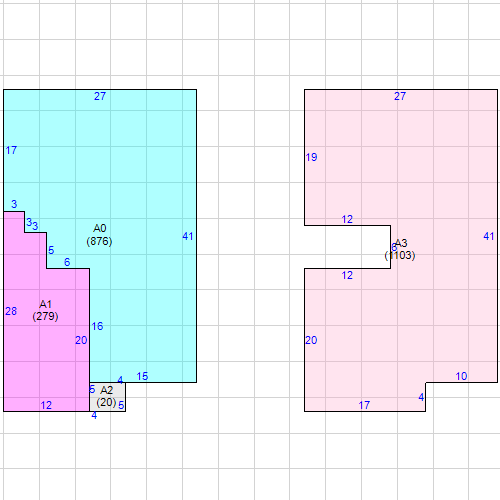This screenshot has height=500, width=500.
Task: Click dimension 5 beside the A1 step
Action: coord(51,250)
